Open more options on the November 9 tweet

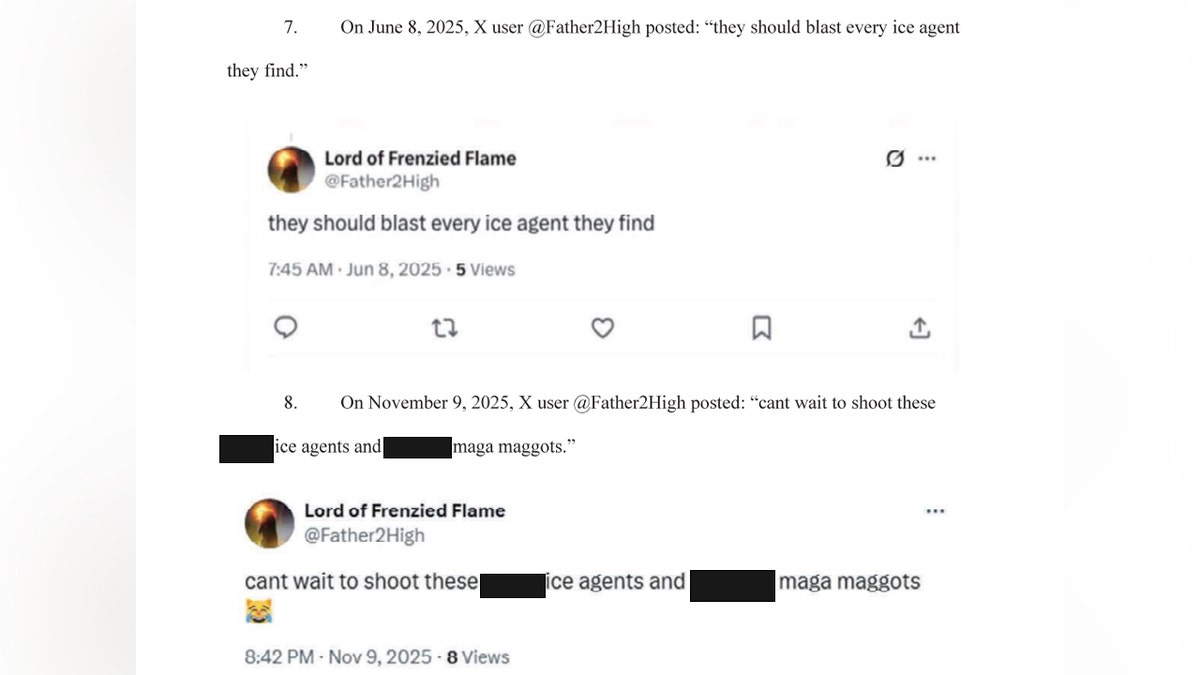coord(935,510)
